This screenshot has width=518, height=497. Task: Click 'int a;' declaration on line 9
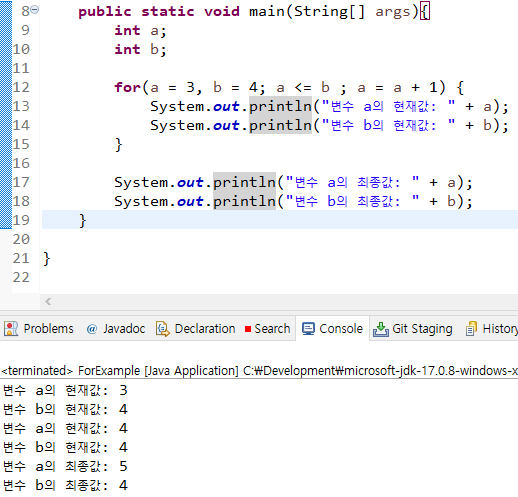tap(140, 31)
